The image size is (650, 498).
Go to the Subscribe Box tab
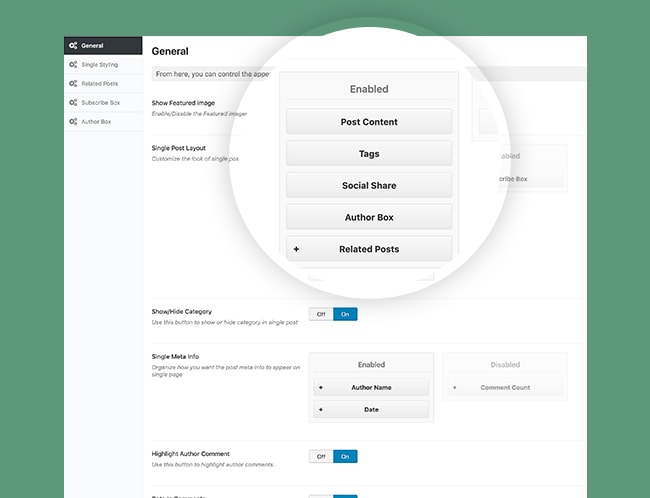[x=103, y=102]
